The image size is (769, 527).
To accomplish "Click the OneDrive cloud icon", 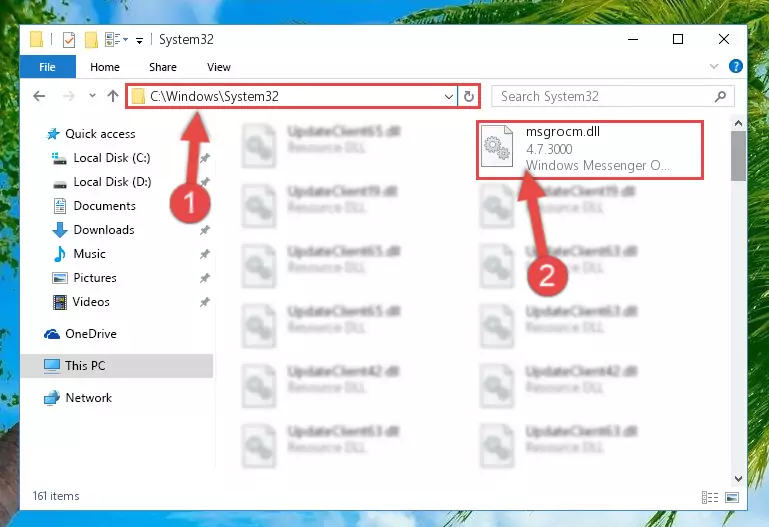I will click(x=52, y=334).
